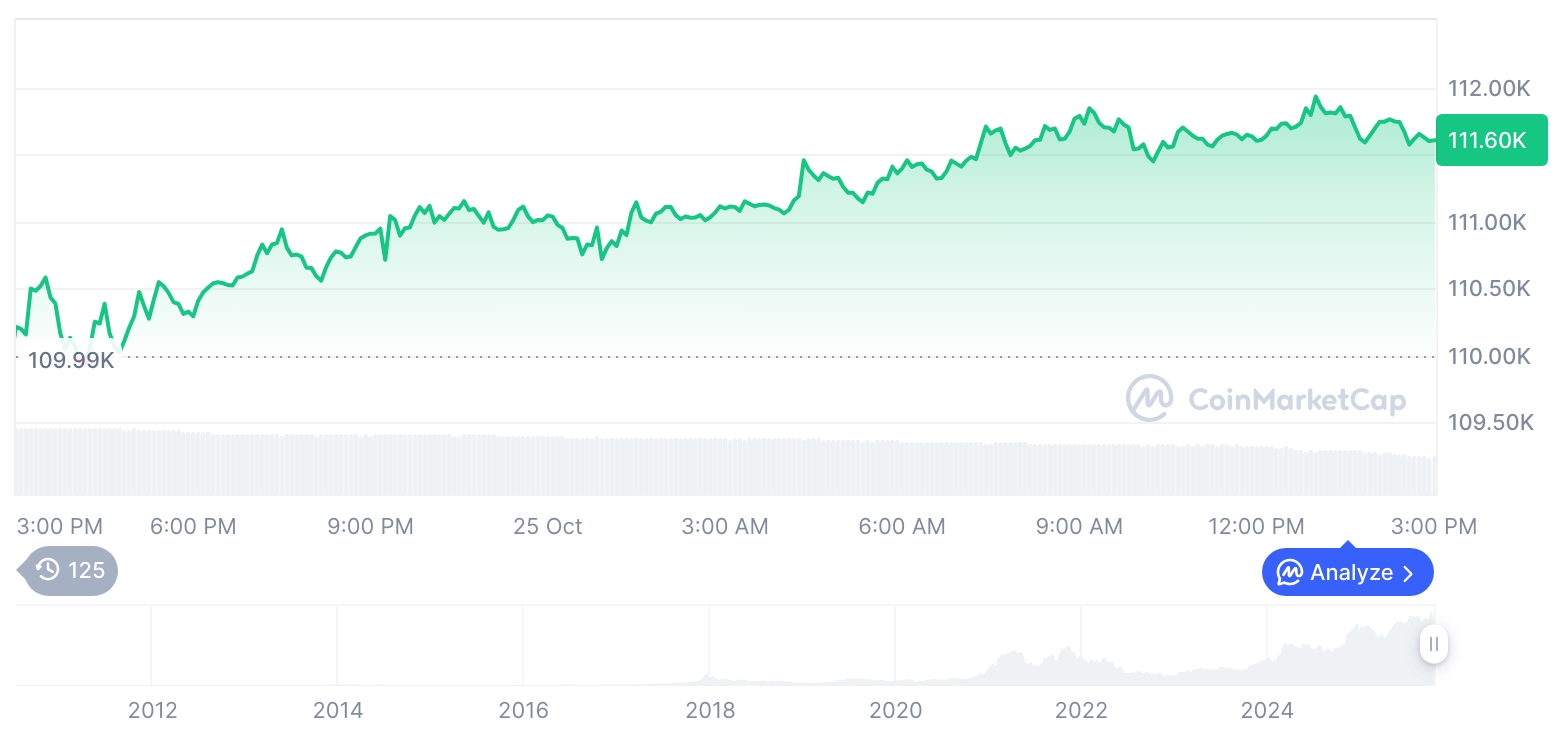Click the 109.50K price axis label

click(1490, 423)
